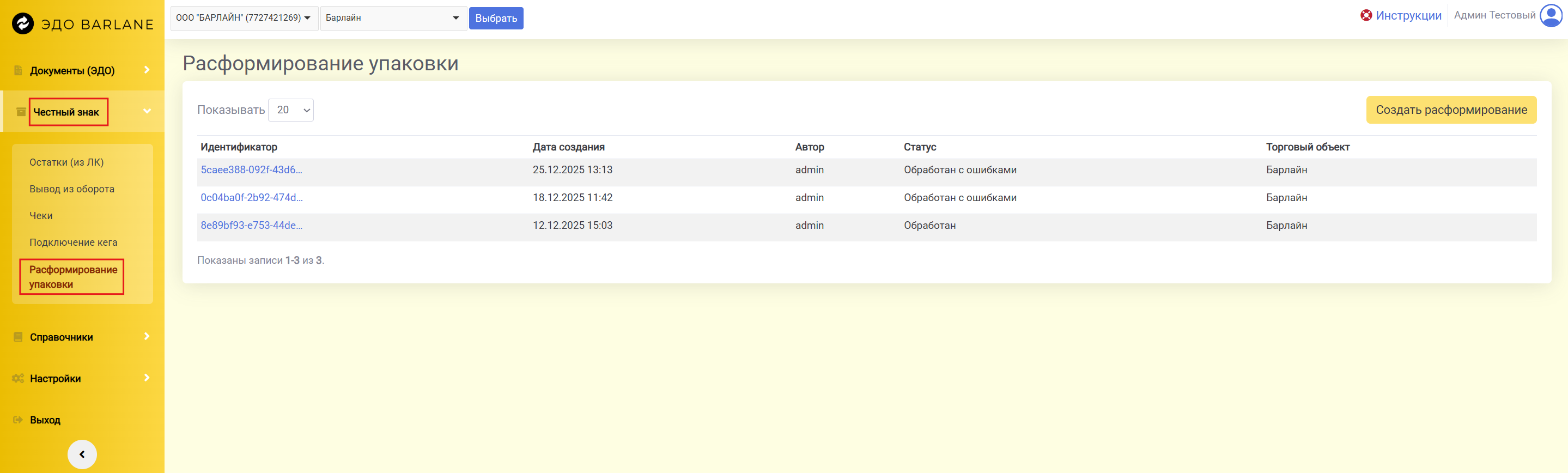Click the Справочники book icon
This screenshot has width=1568, height=473.
point(19,337)
